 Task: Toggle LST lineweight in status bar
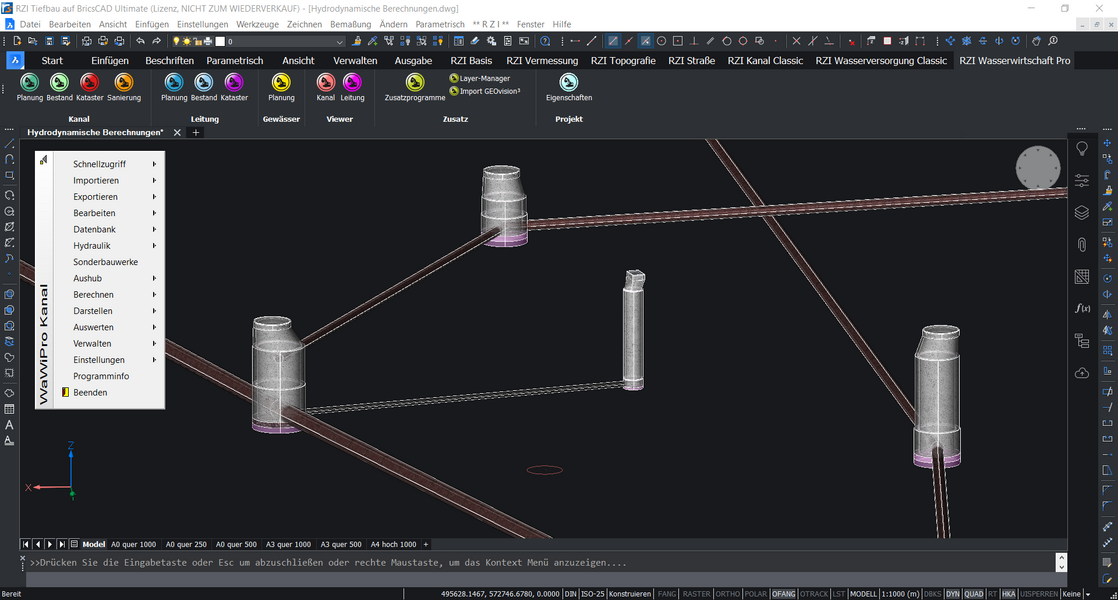point(838,594)
